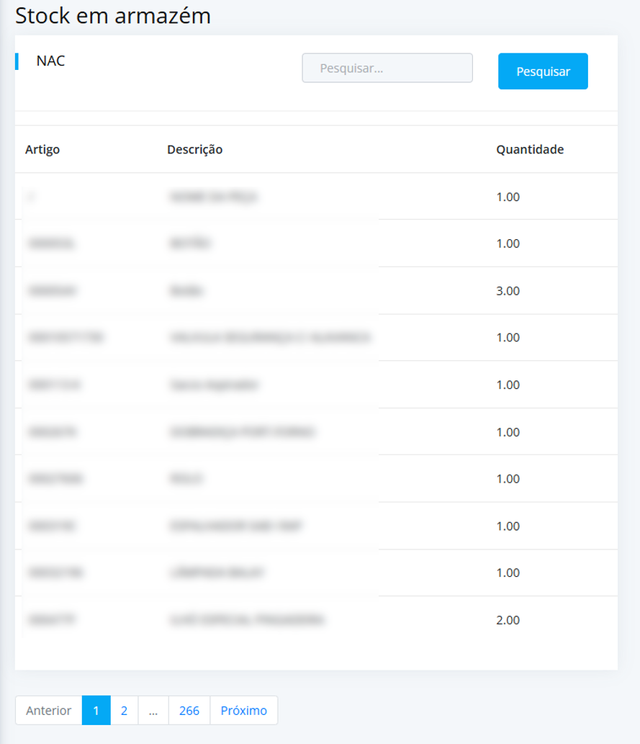Go to previous page with Anterior
The image size is (640, 744).
click(x=48, y=711)
